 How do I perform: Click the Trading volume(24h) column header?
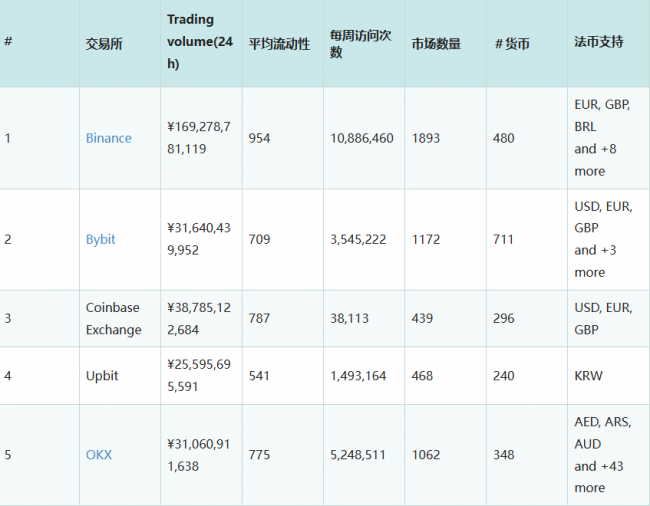click(x=200, y=41)
